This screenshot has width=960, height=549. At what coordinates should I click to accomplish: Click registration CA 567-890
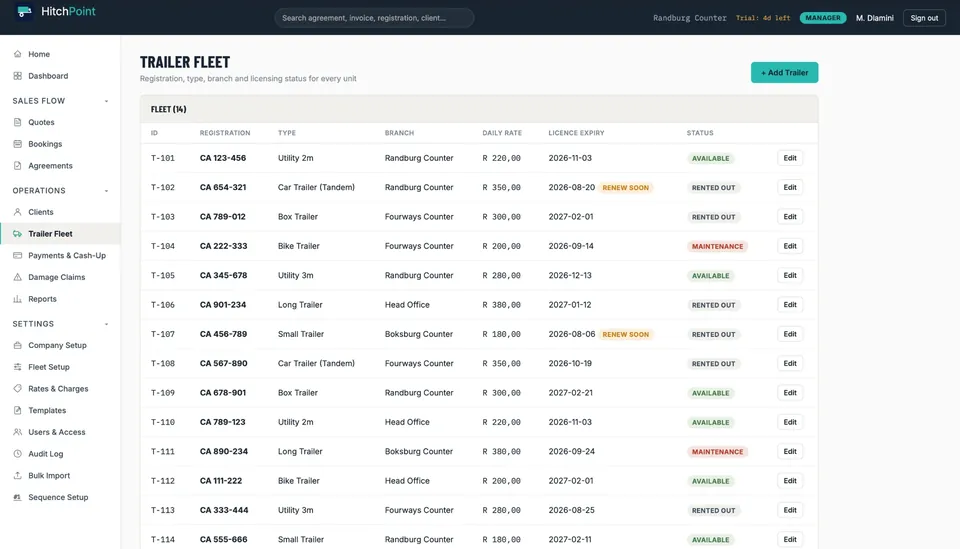point(223,364)
